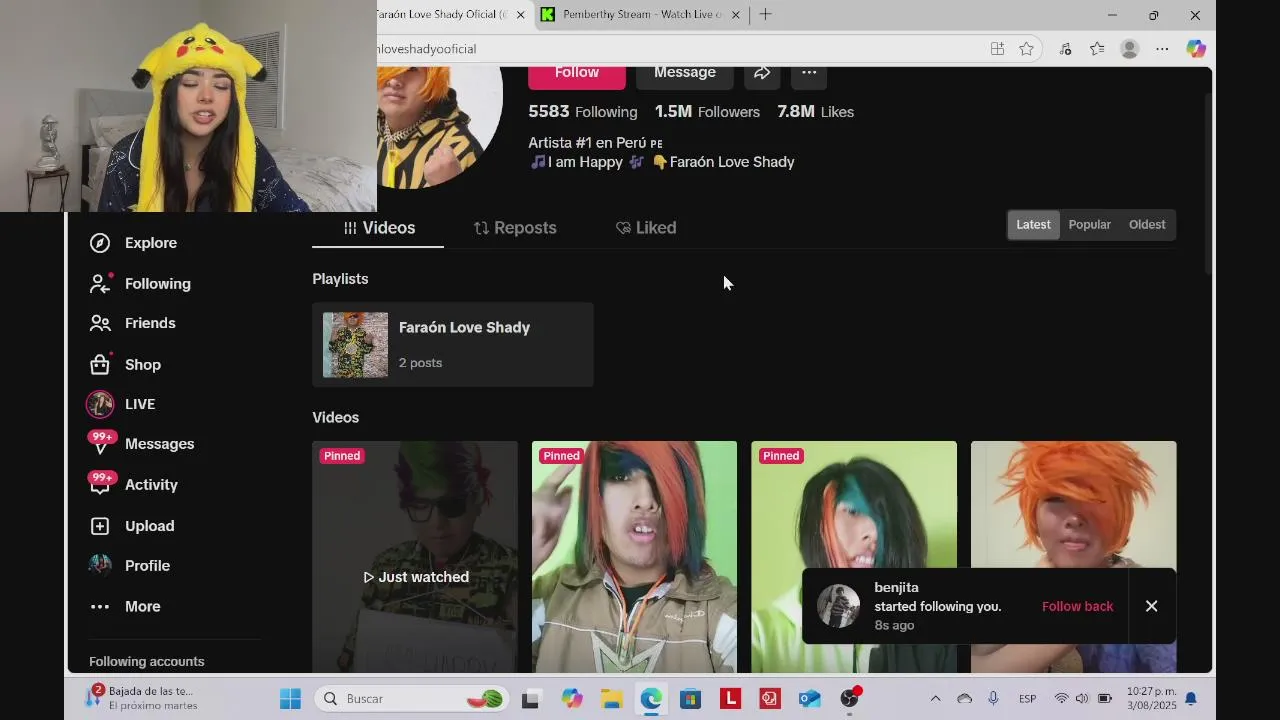Image resolution: width=1280 pixels, height=720 pixels.
Task: Close the Faraón Love Shady tab
Action: pyautogui.click(x=520, y=15)
